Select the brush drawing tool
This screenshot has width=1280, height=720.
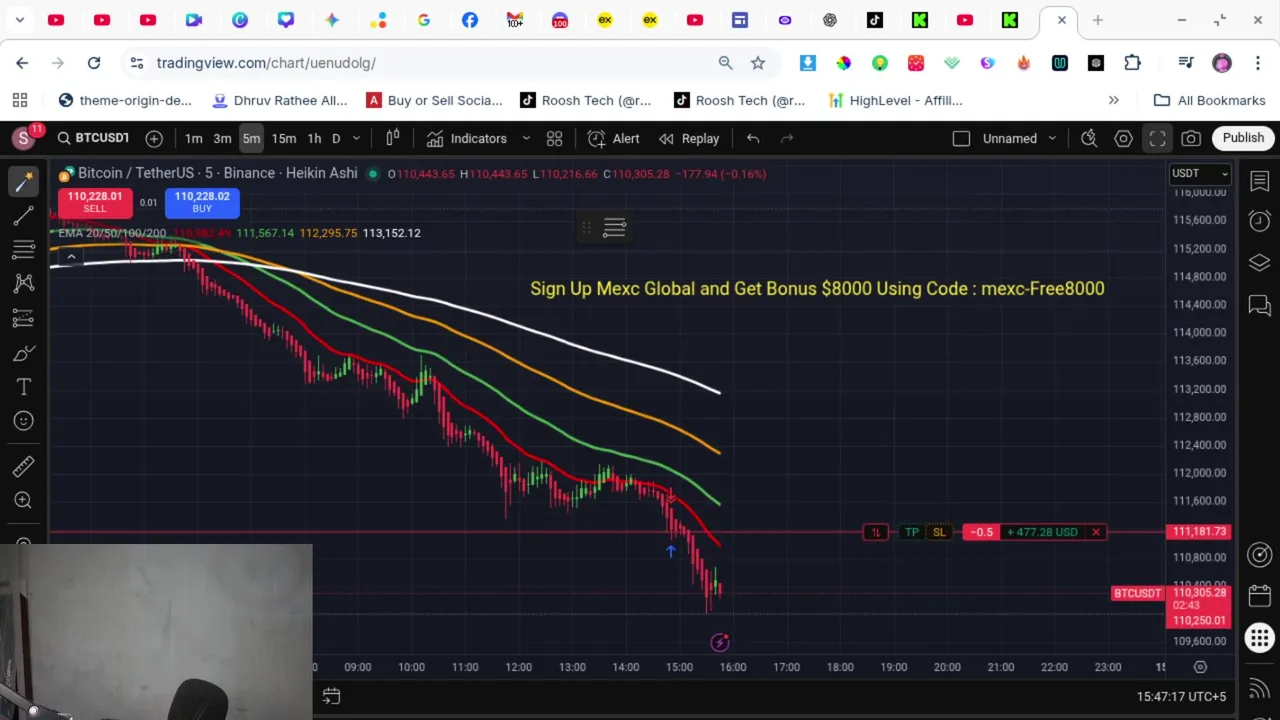(24, 353)
